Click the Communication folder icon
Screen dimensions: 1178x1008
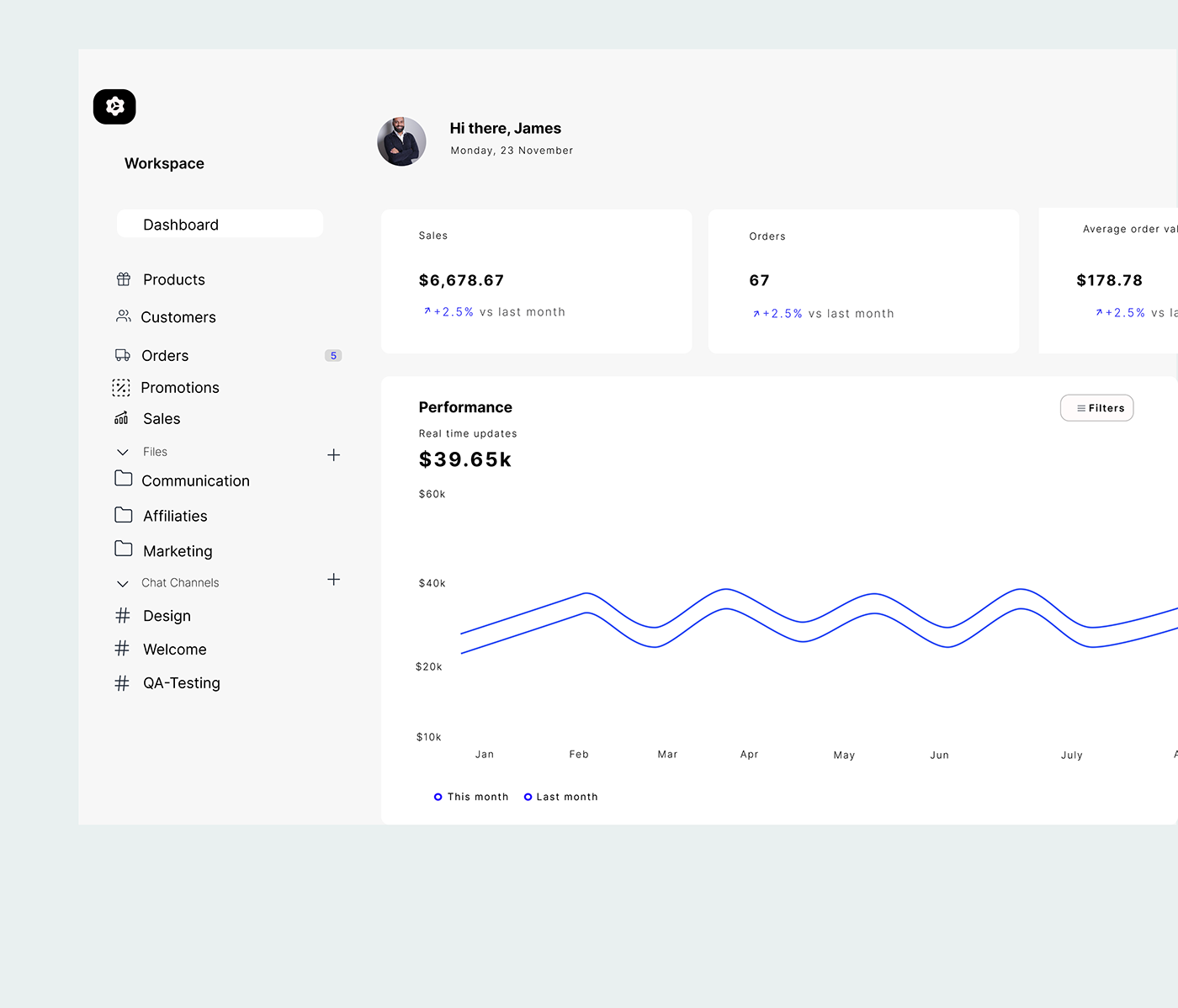(x=124, y=479)
